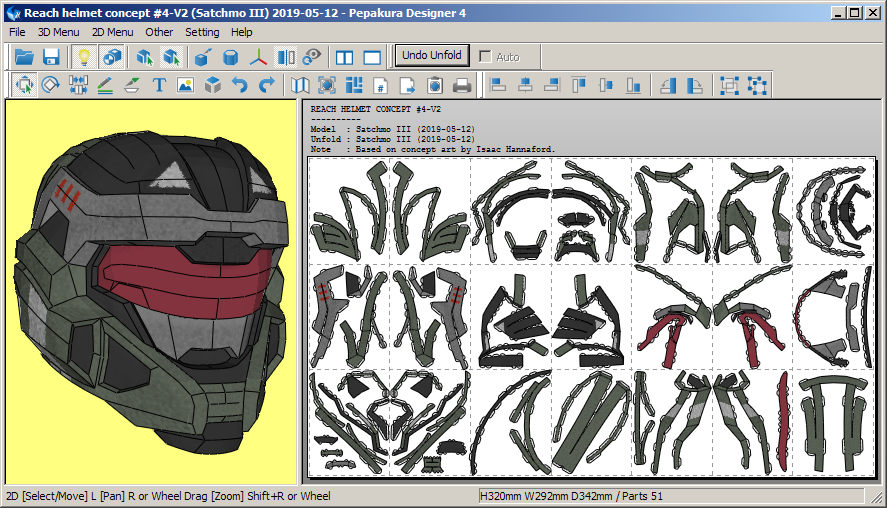This screenshot has height=508, width=887.
Task: Select the cube-with-knife open edges tool
Action: pos(203,57)
